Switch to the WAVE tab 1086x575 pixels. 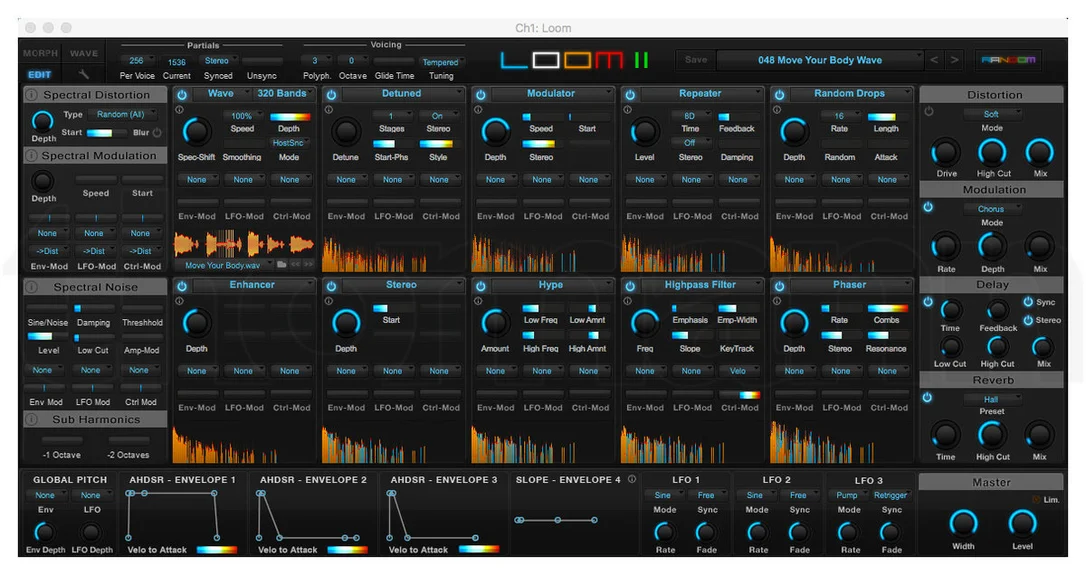coord(84,53)
